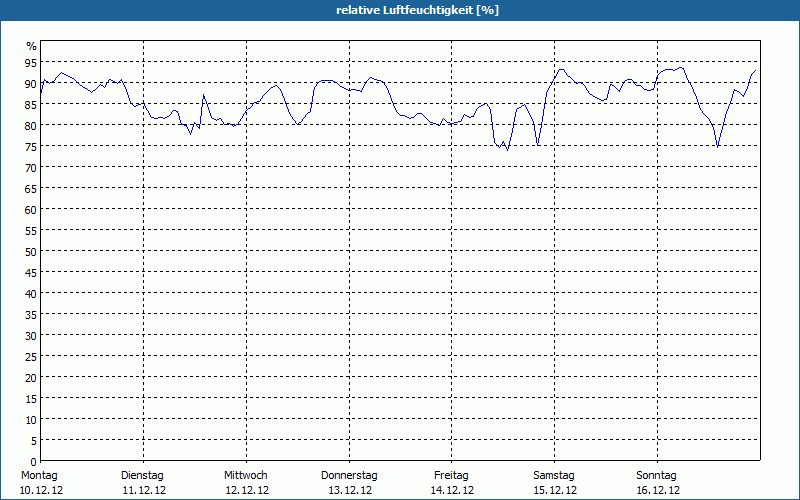
Task: Select the 85 y-axis label
Action: (31, 105)
